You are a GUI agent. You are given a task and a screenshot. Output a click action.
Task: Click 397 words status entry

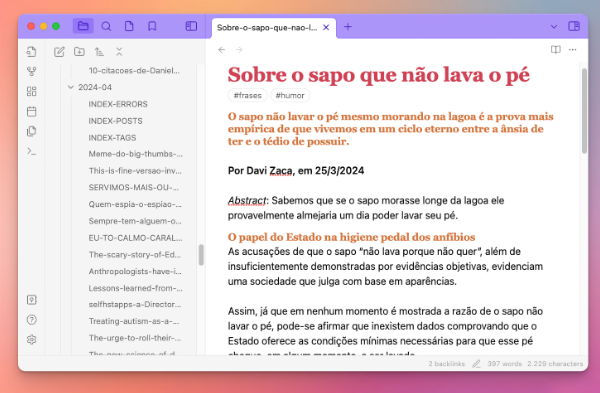504,364
